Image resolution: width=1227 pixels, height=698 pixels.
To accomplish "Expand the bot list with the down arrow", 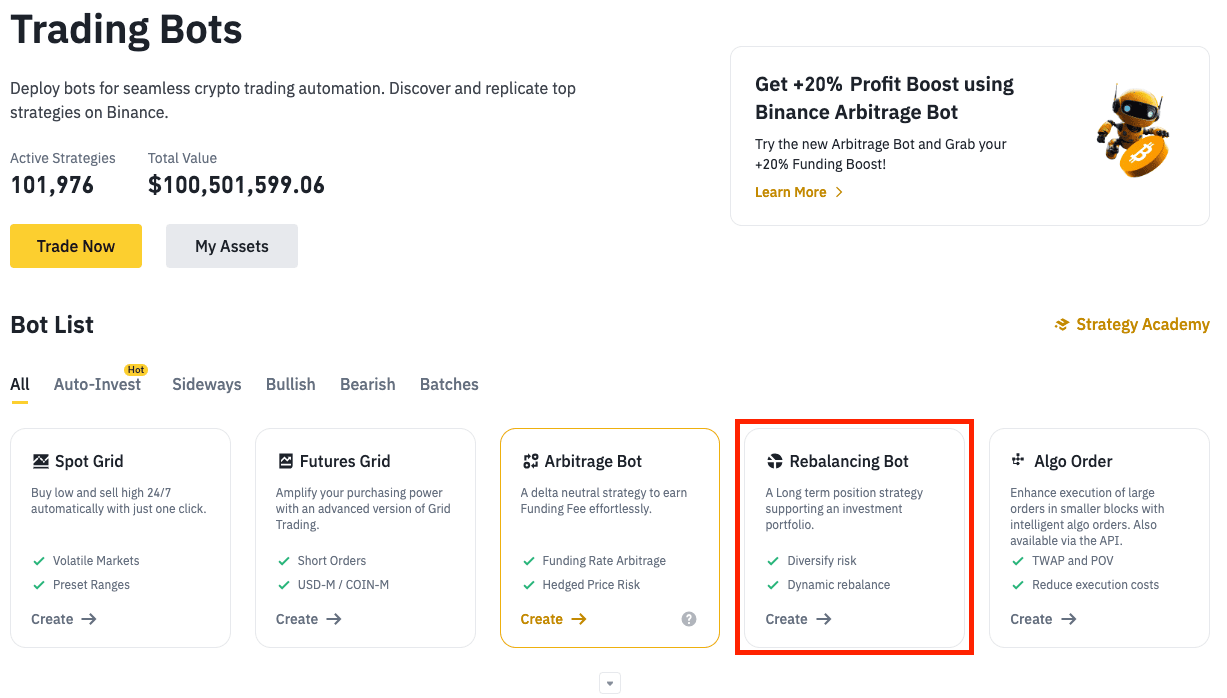I will [x=610, y=684].
